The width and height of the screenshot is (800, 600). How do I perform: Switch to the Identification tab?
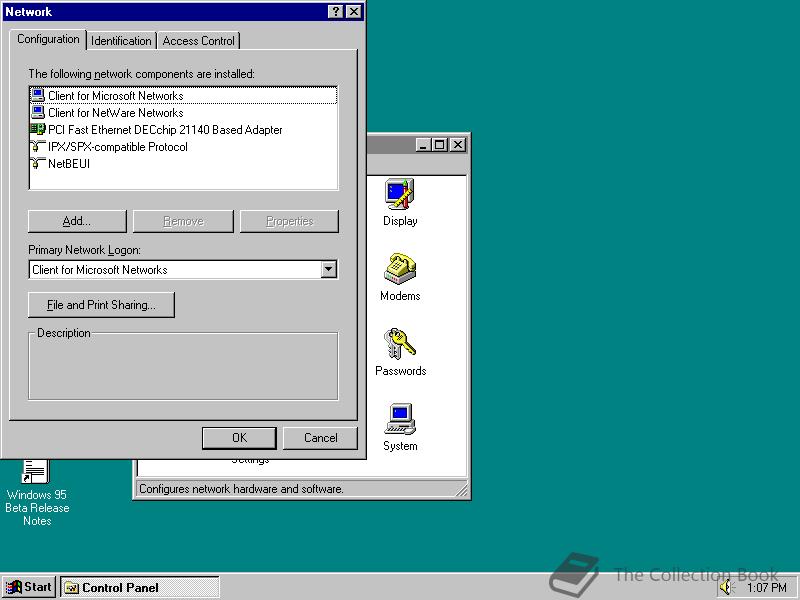tap(121, 41)
